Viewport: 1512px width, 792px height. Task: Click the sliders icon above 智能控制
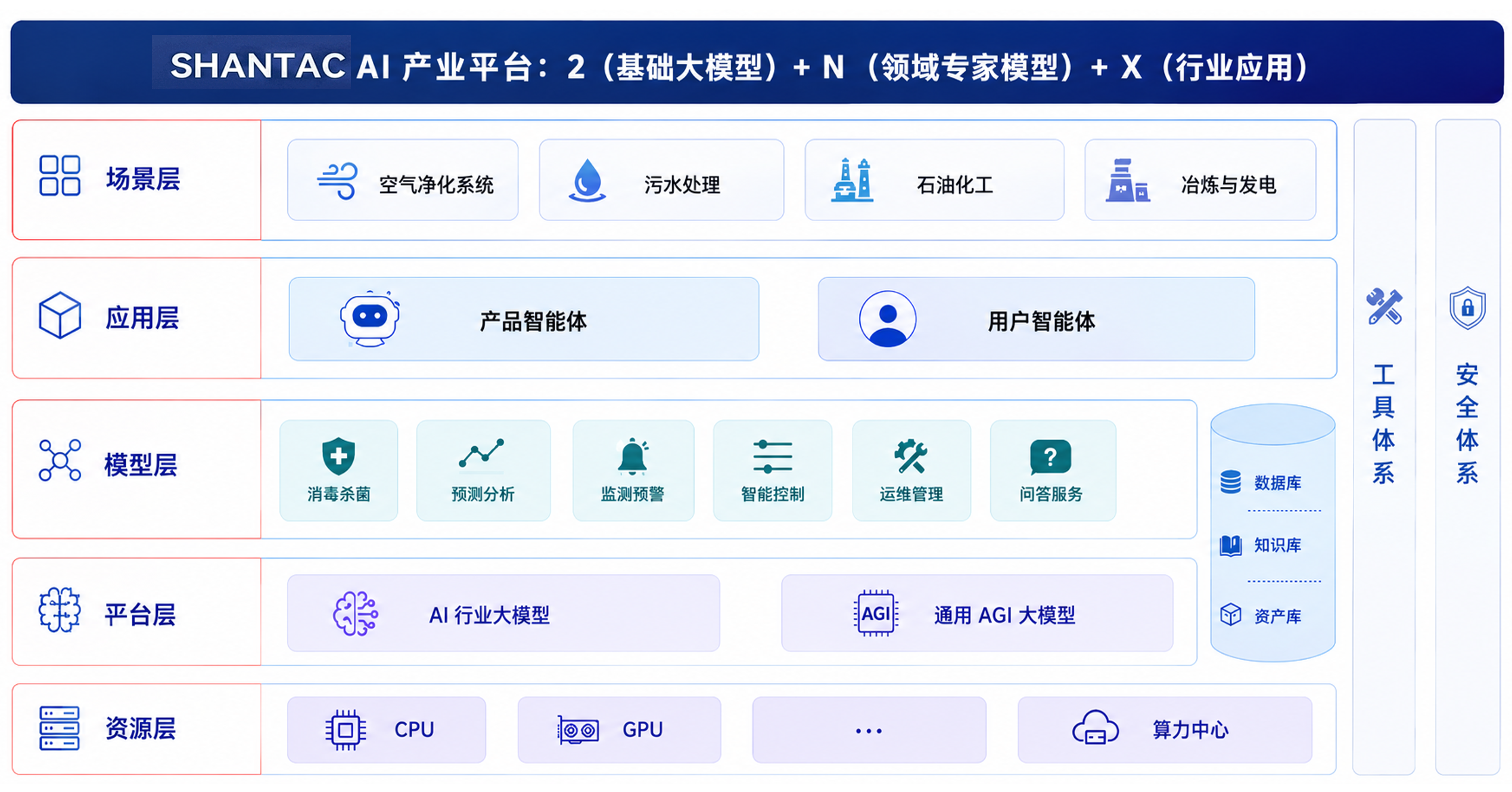(x=772, y=457)
